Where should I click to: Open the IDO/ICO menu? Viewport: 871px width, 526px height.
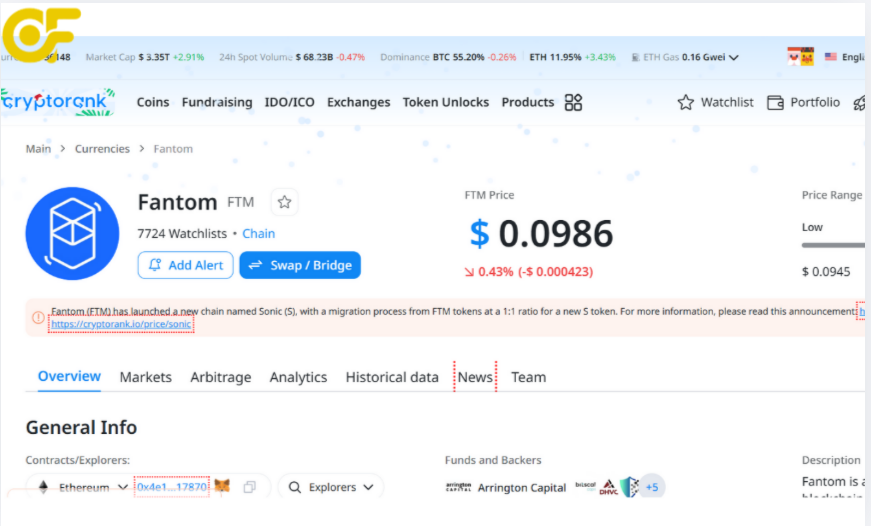[x=289, y=102]
